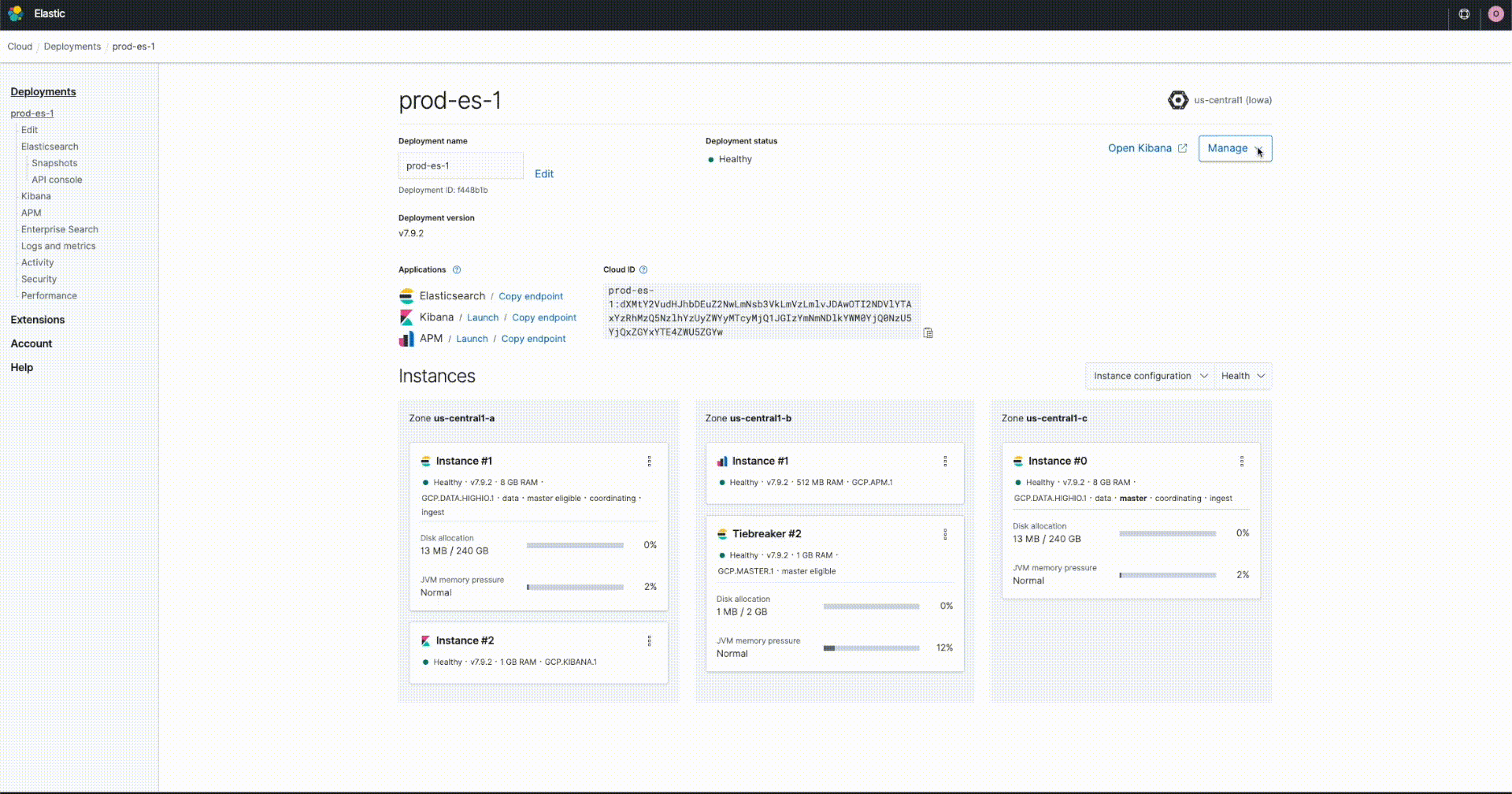Click the deployment name input field

tap(461, 165)
